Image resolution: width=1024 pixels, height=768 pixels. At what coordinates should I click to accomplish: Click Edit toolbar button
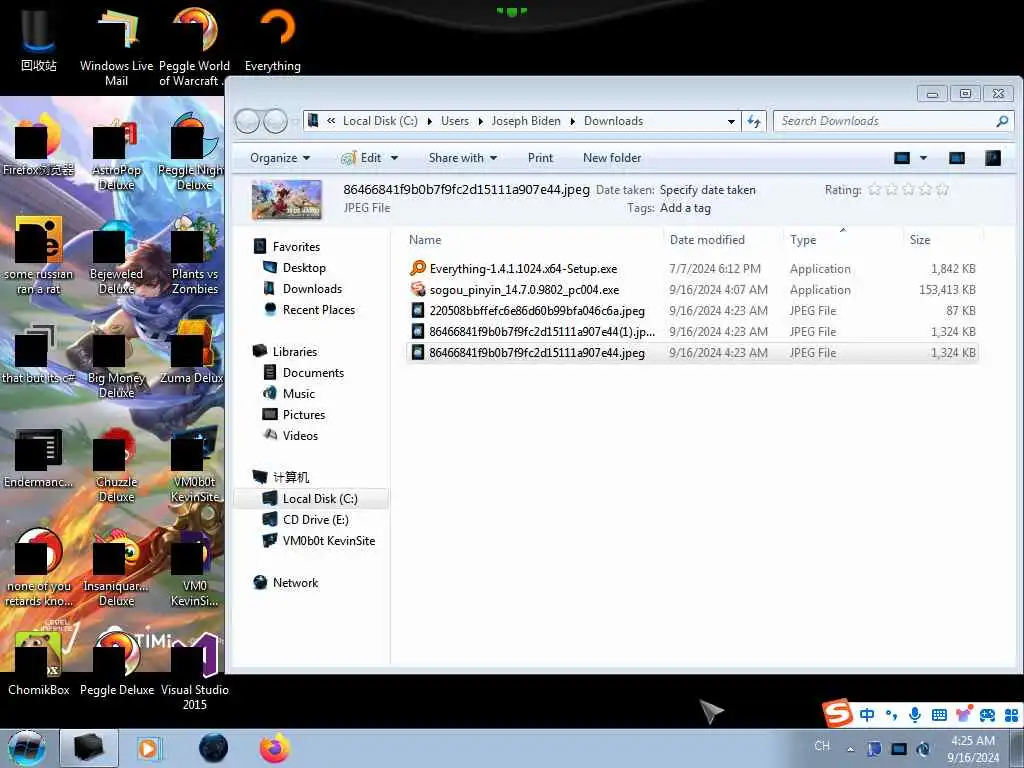(362, 158)
